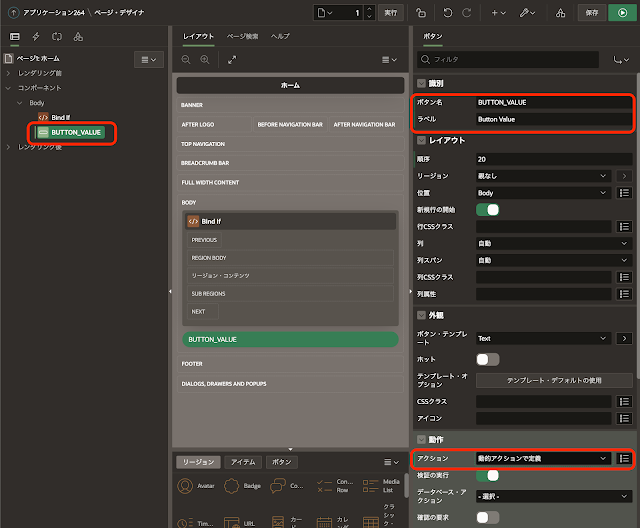Open the 行CSSクラス list picker icon

(624, 226)
